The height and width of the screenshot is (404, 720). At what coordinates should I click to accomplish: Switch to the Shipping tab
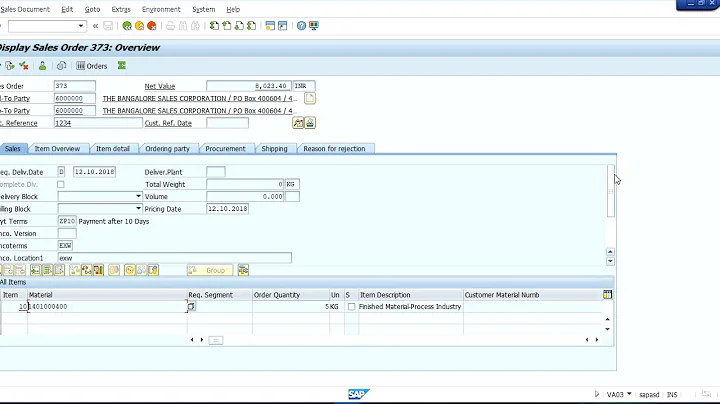[x=275, y=149]
